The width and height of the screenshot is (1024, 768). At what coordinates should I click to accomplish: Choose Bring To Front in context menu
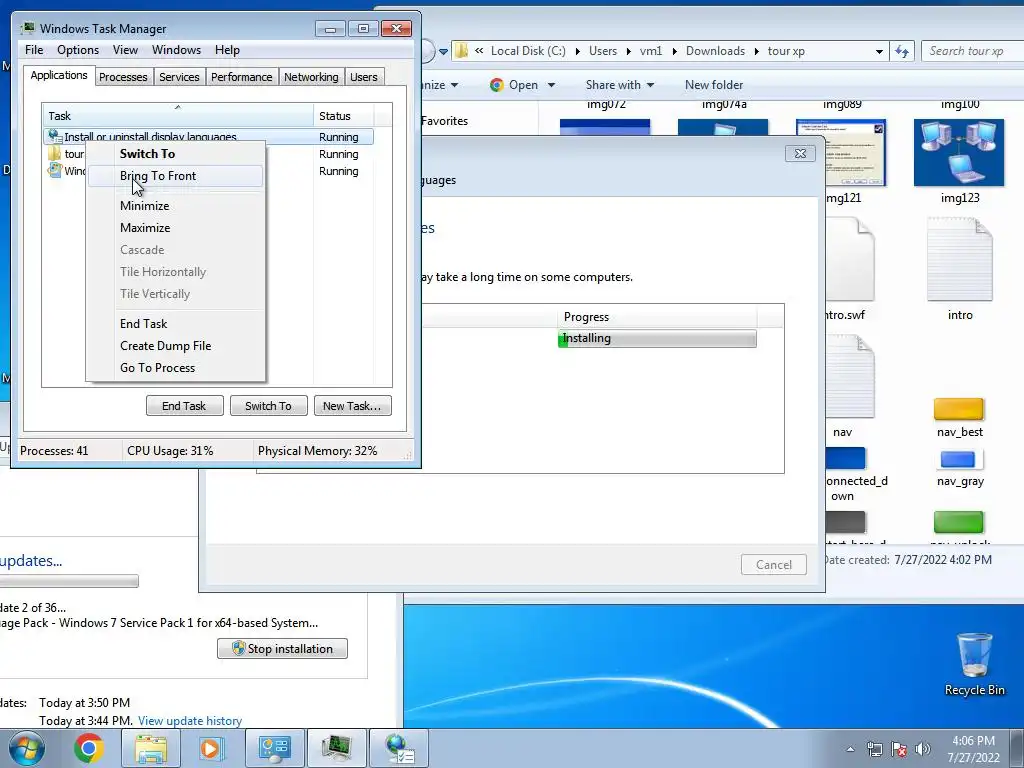pos(175,176)
